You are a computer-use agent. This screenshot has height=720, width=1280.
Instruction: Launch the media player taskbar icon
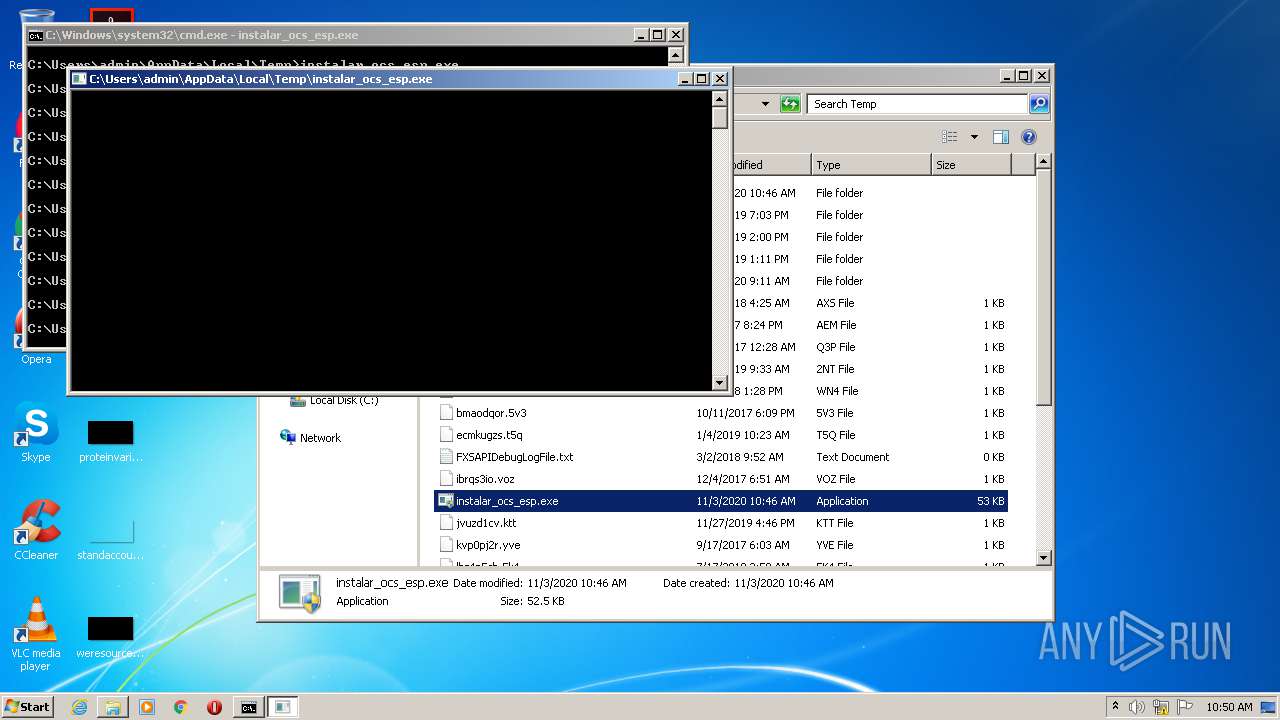pyautogui.click(x=147, y=707)
